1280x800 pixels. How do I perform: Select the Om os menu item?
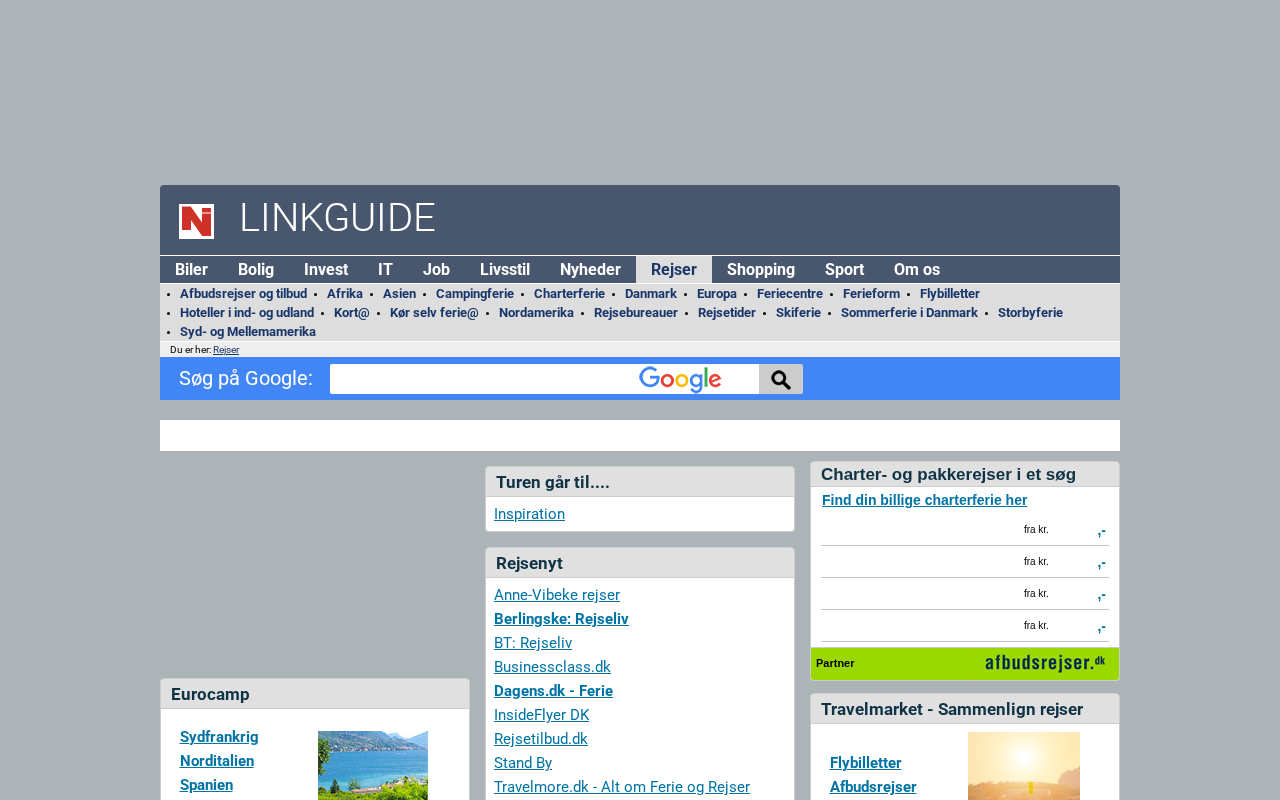[x=916, y=270]
